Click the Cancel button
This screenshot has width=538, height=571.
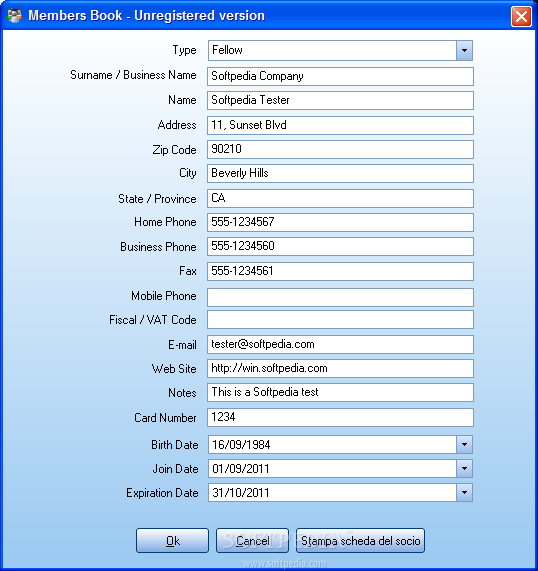pos(252,541)
